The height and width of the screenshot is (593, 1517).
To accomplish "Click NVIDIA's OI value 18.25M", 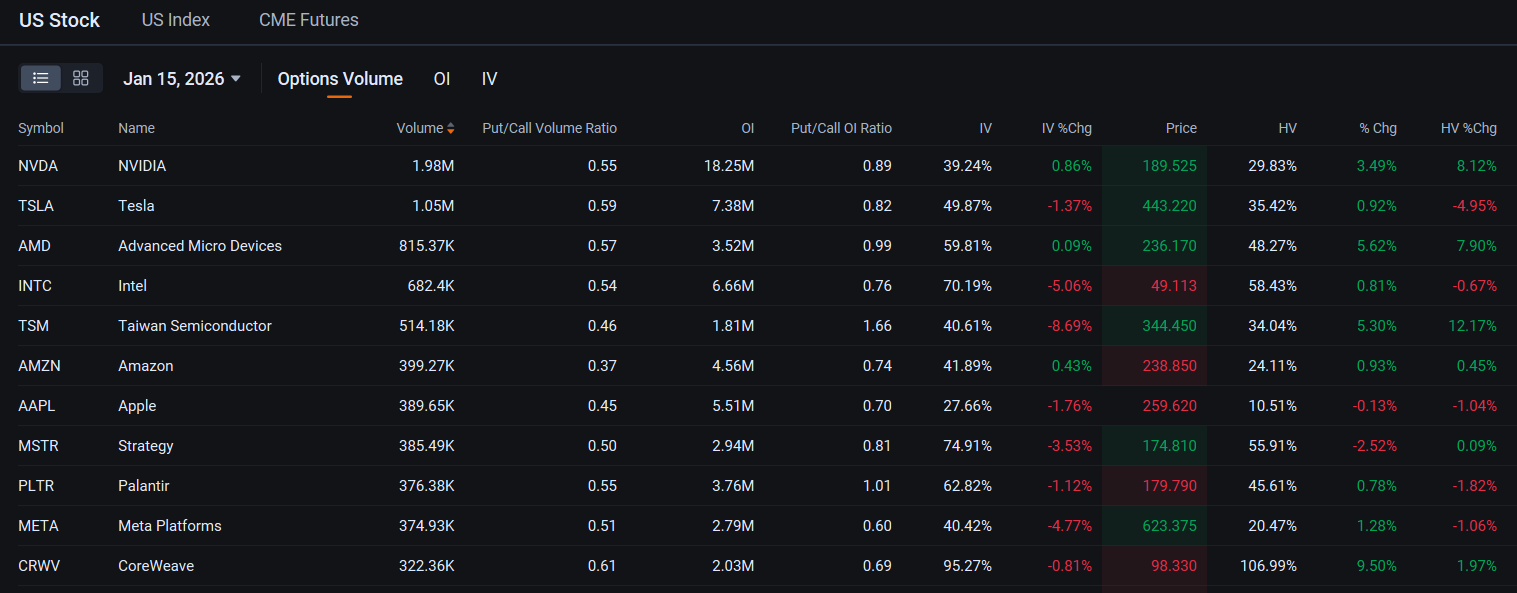I will 730,166.
